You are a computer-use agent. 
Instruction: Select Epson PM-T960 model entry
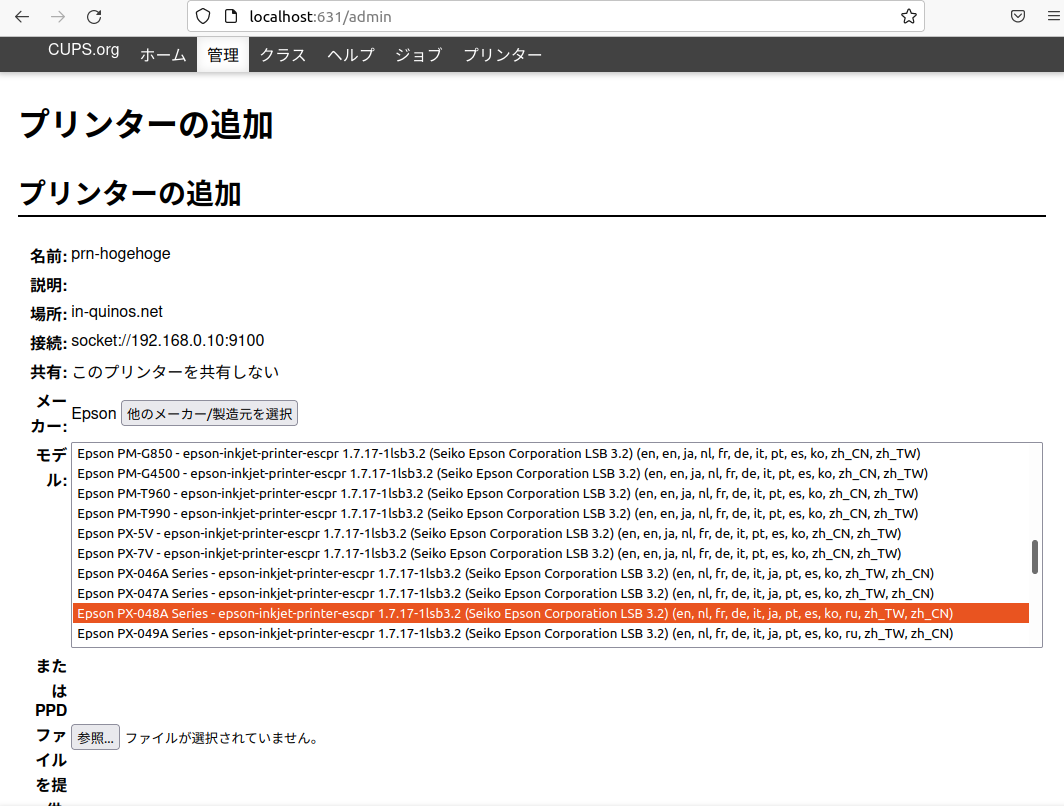[x=551, y=493]
